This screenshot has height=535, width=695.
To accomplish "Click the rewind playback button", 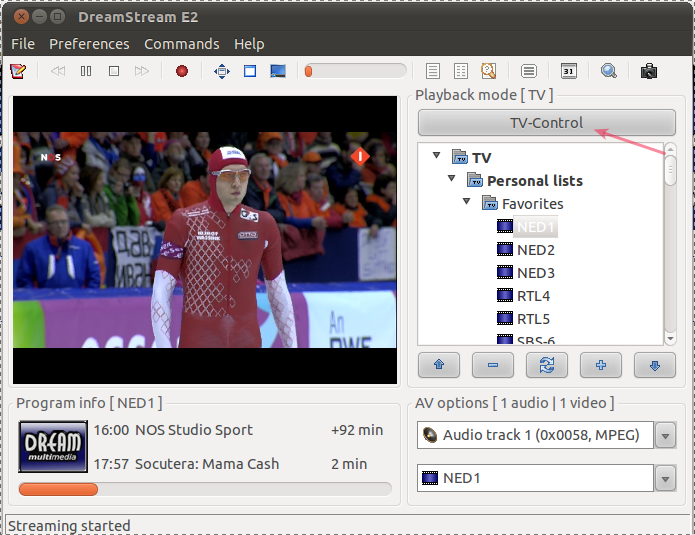I will (58, 71).
